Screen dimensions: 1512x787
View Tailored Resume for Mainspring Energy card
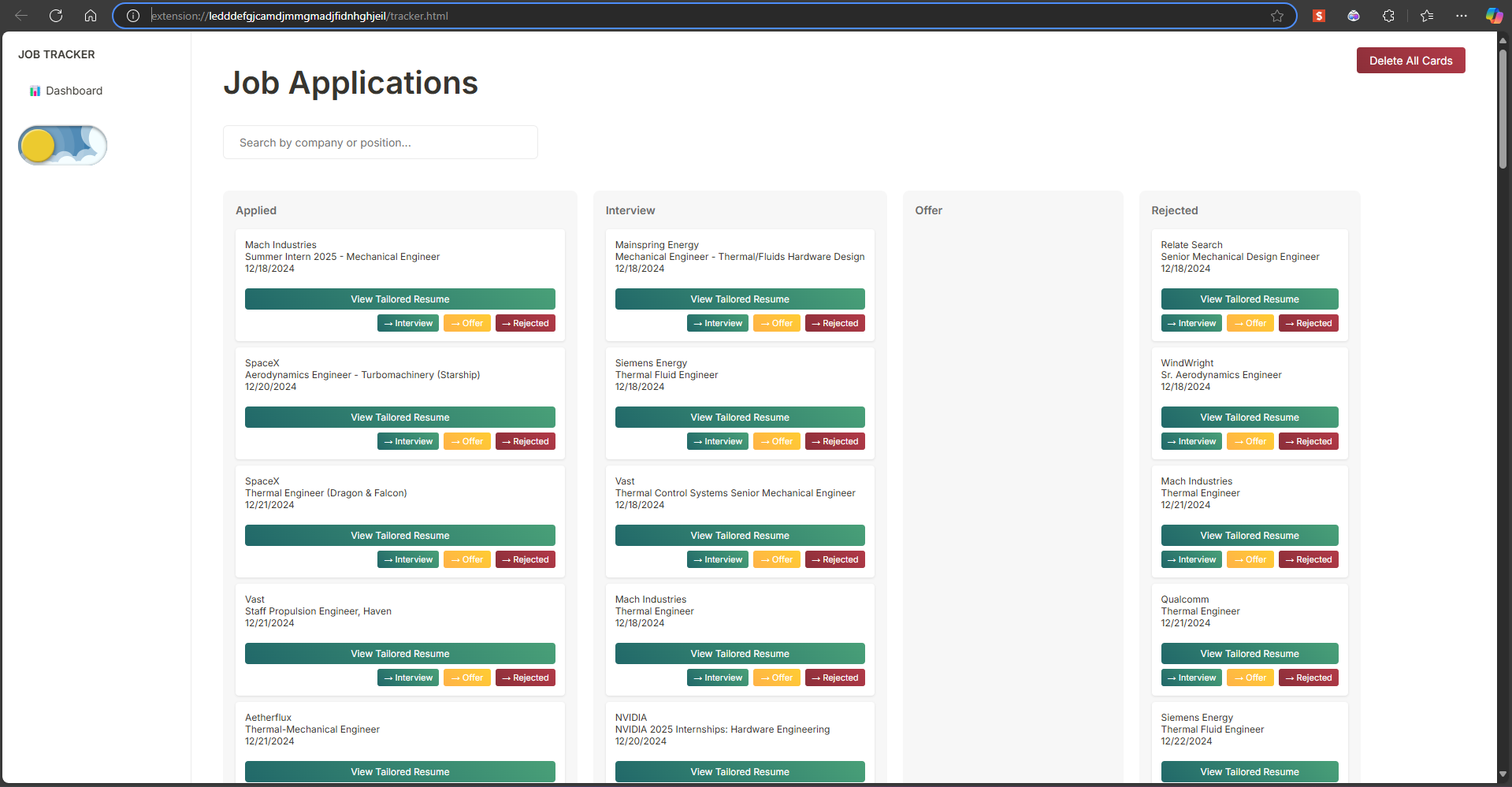740,299
